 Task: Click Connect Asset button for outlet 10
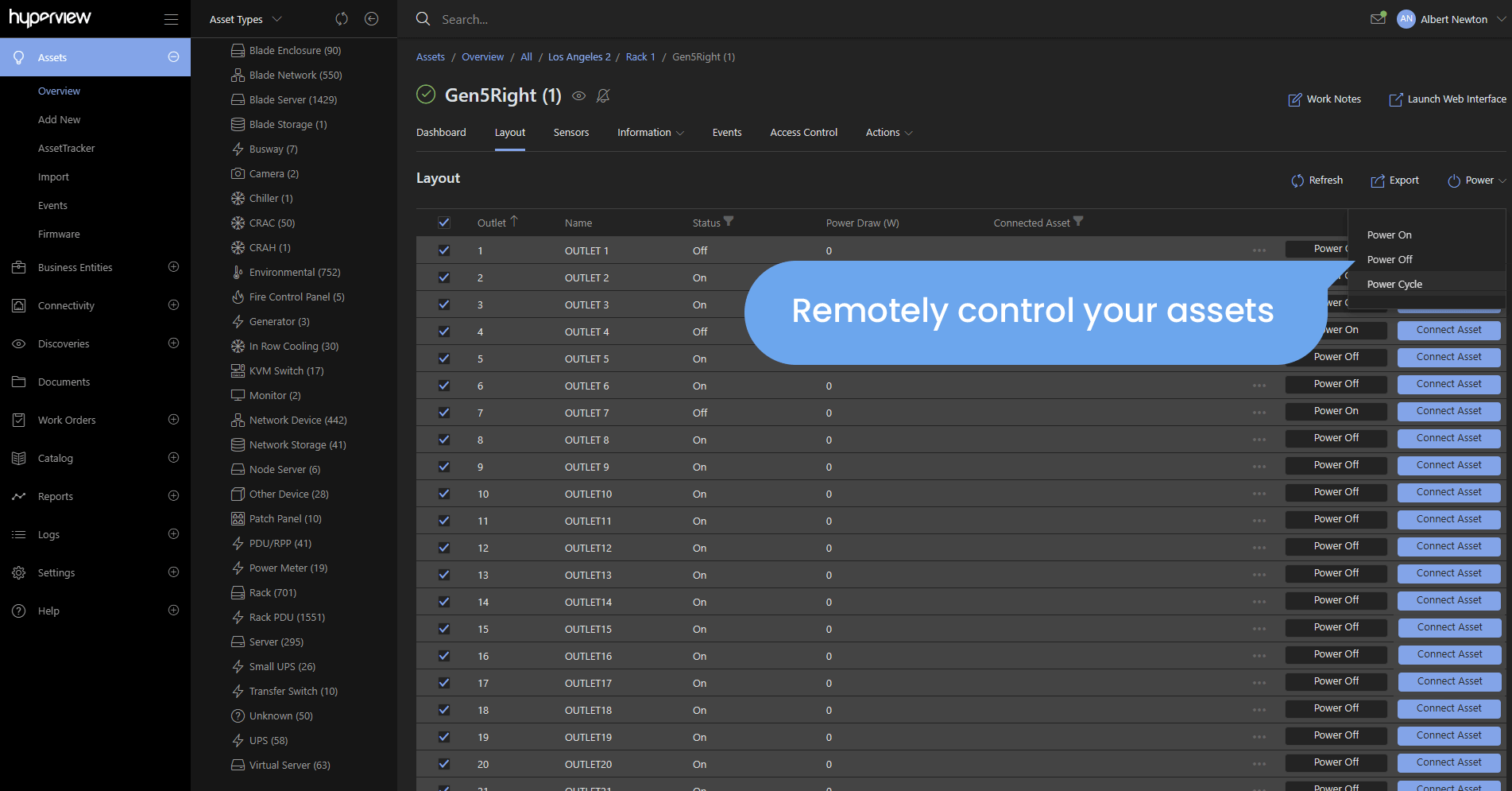coord(1448,493)
